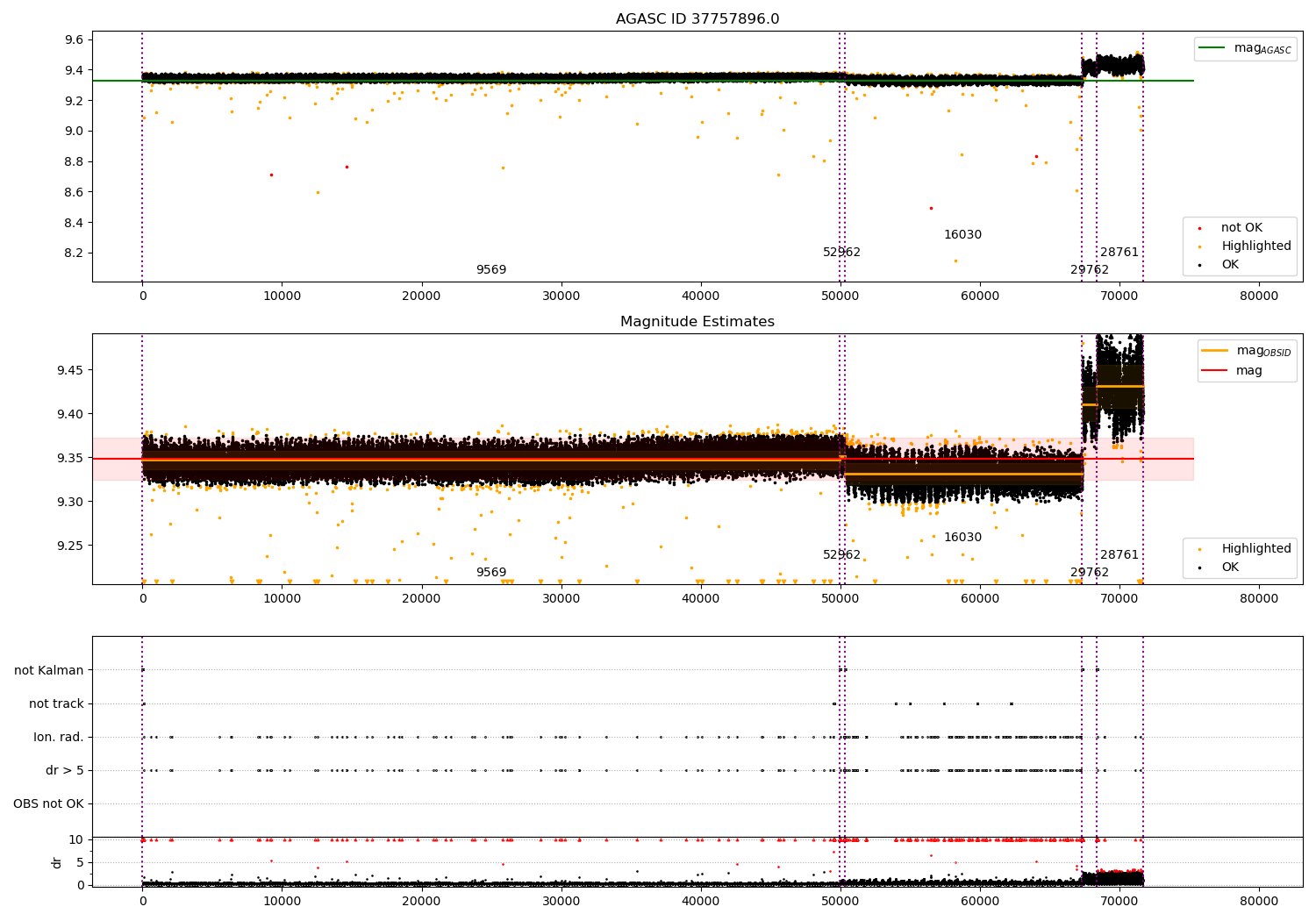The height and width of the screenshot is (921, 1316).
Task: Click the obsid label 9569 in top plot
Action: (491, 270)
